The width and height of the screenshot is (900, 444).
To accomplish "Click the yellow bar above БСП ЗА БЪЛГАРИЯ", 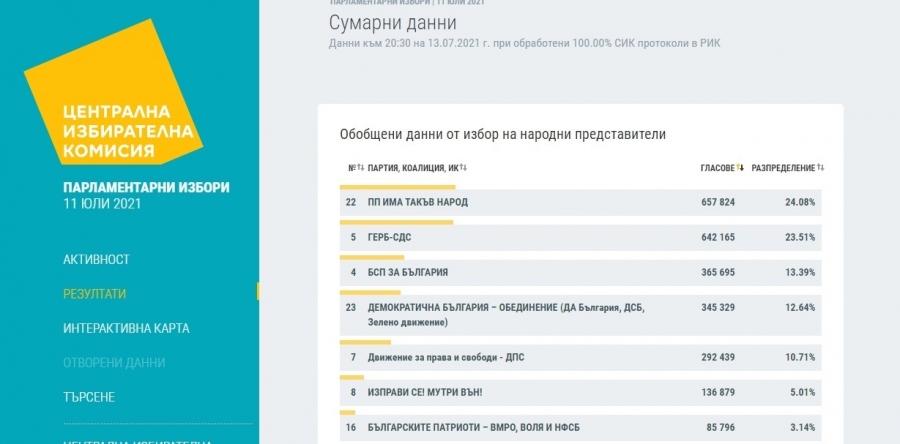I will pyautogui.click(x=372, y=257).
